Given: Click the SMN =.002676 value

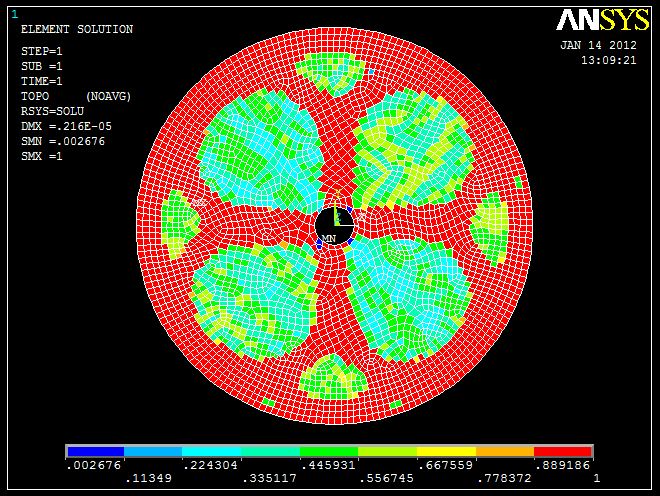Looking at the screenshot, I should [63, 141].
